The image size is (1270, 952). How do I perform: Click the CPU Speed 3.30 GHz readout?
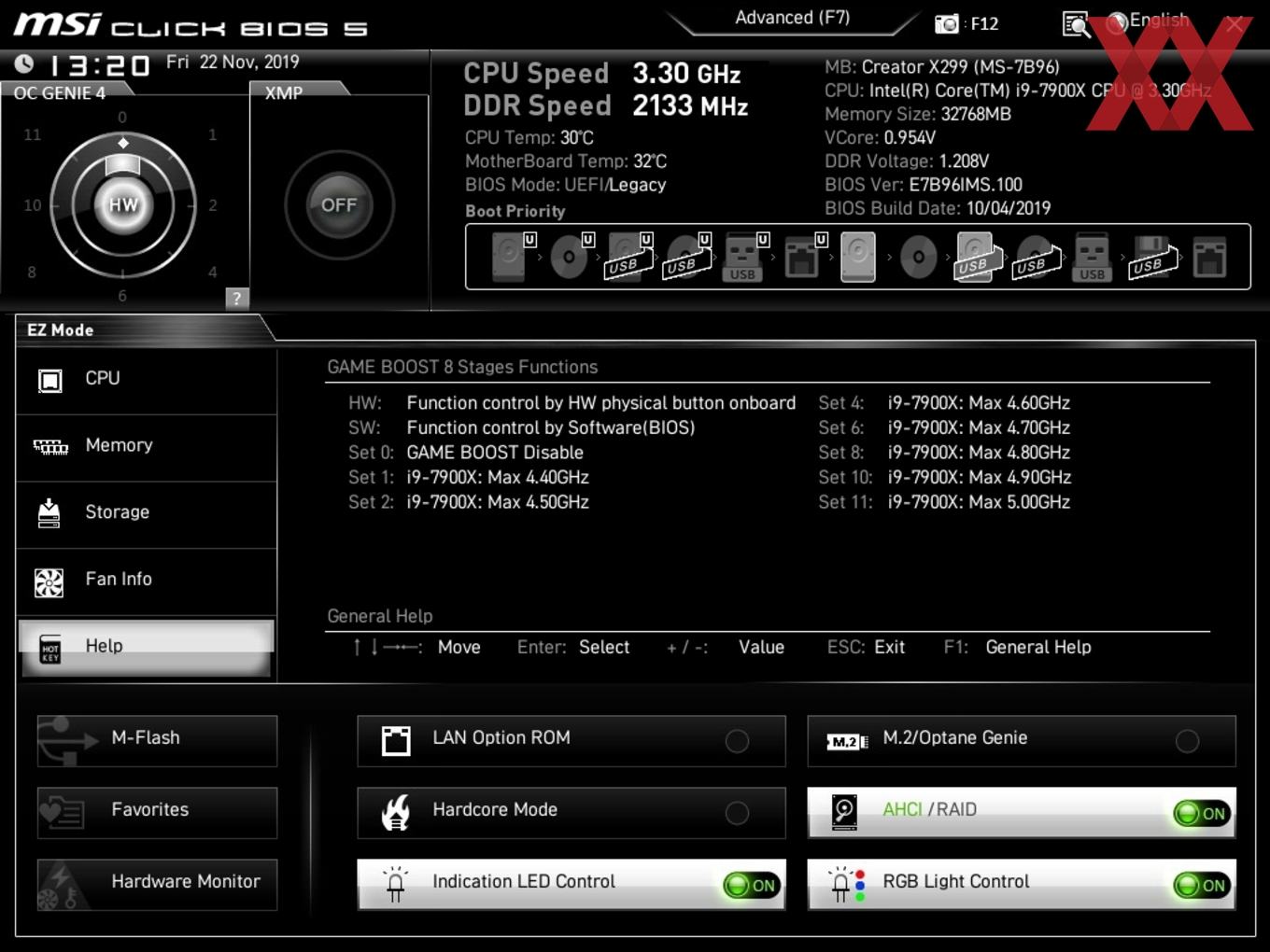point(602,73)
